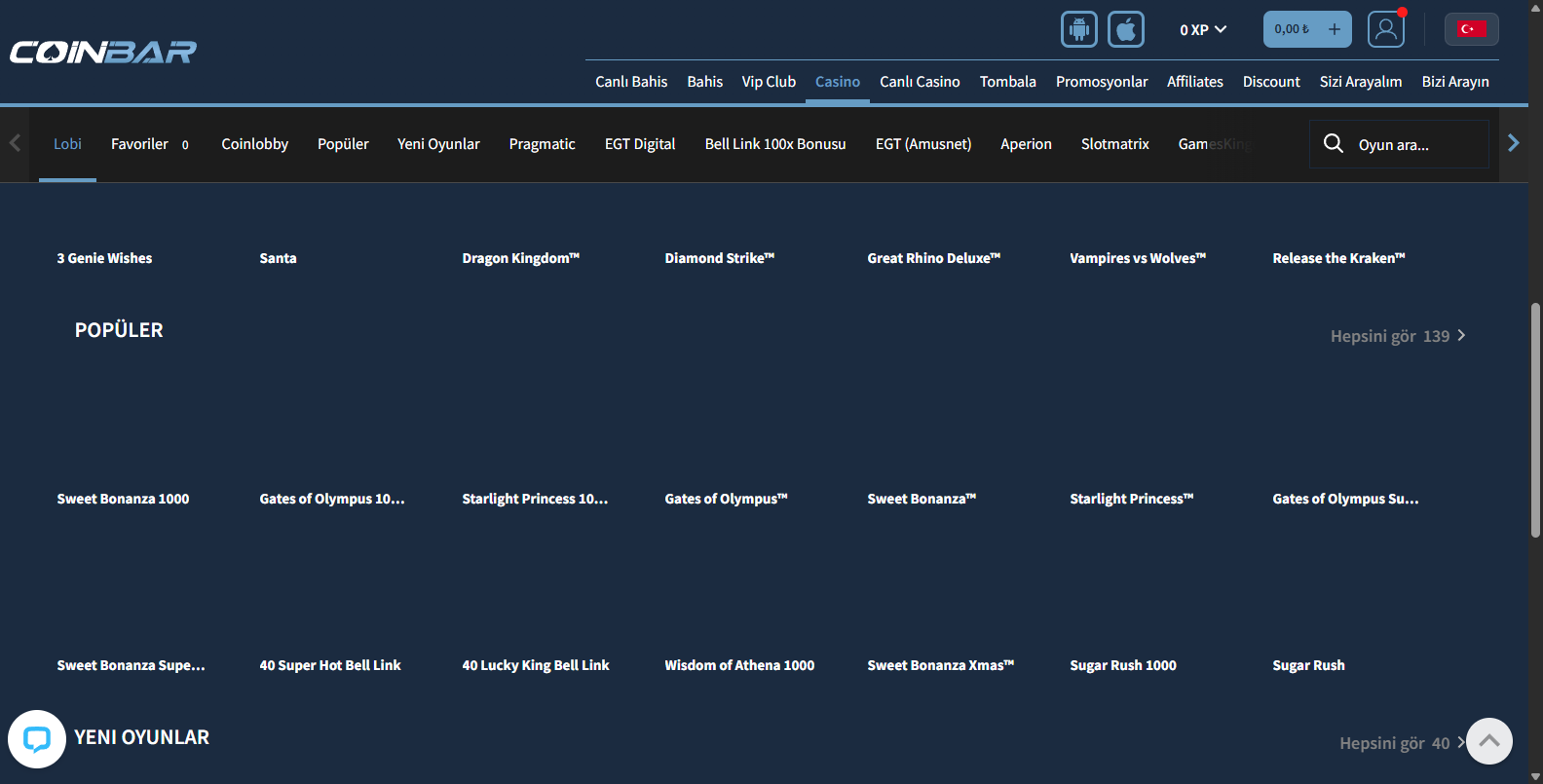Open the Promosyonlar menu item

coord(1102,82)
